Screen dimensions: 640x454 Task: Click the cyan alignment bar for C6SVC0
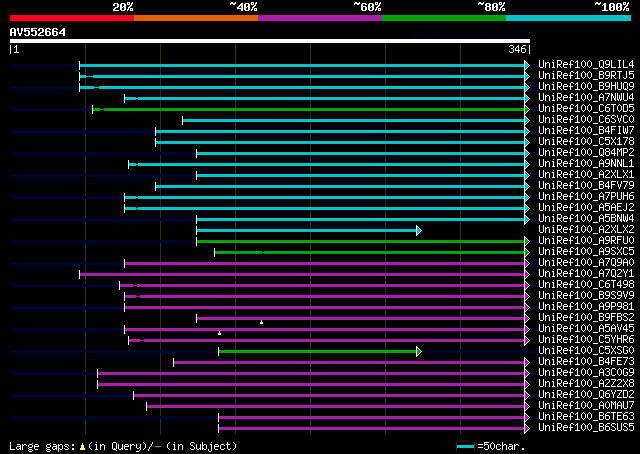pyautogui.click(x=353, y=120)
